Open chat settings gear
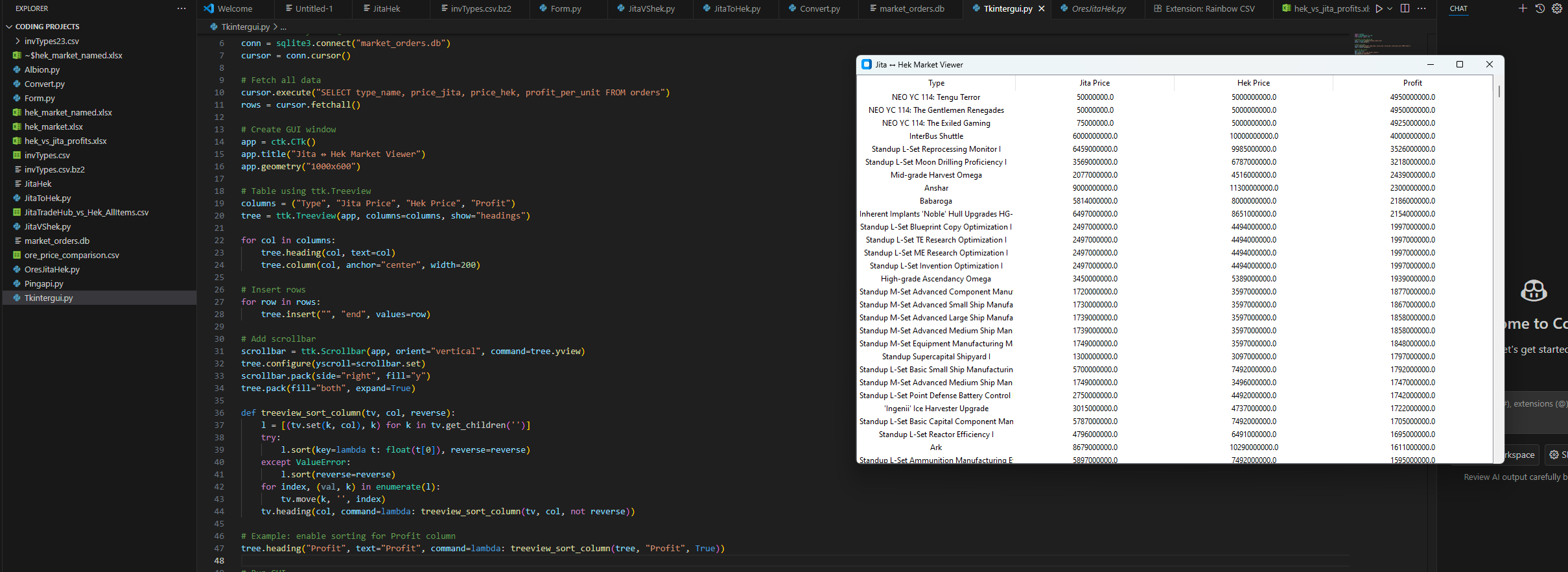 tap(1557, 8)
